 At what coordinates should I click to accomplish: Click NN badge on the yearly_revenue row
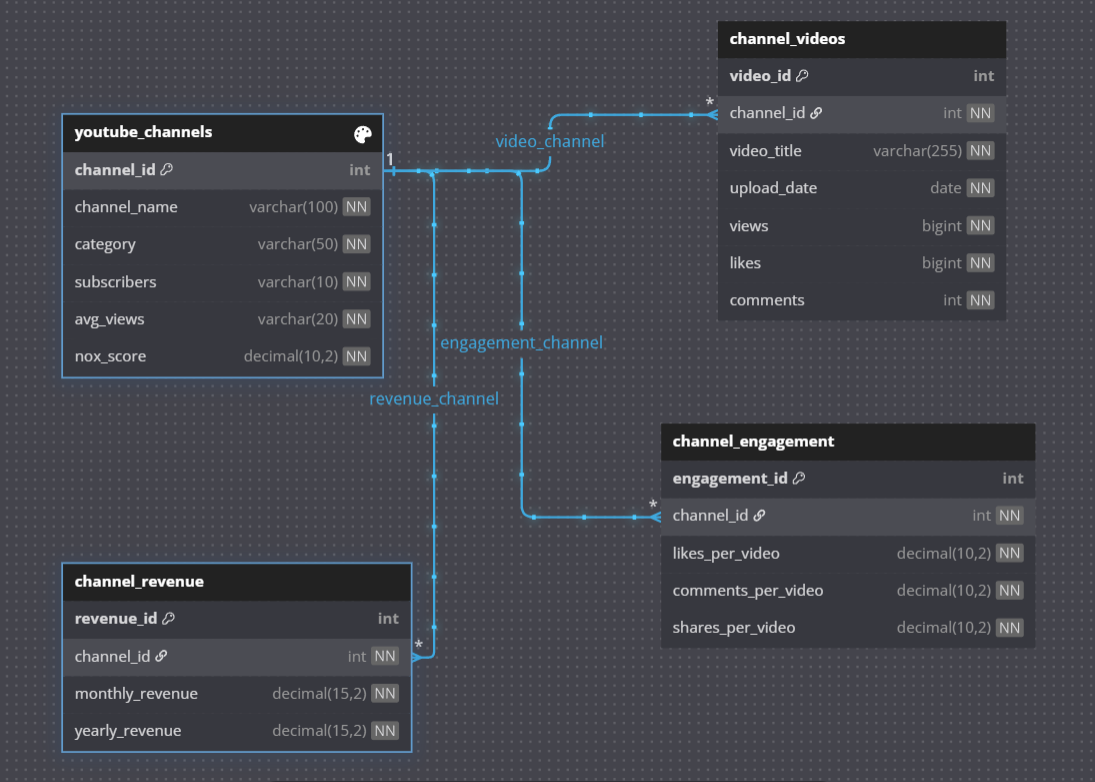tap(385, 731)
